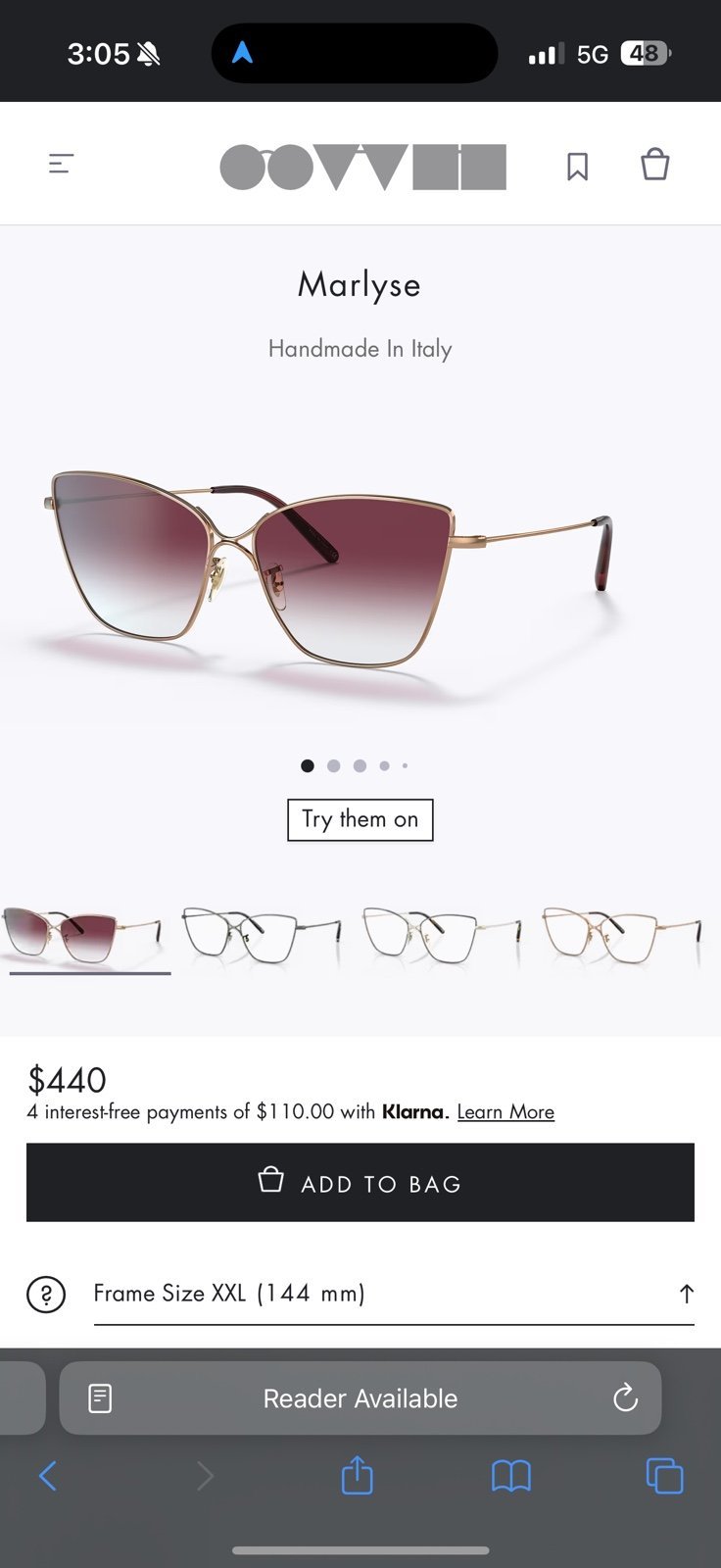Reload the page in Safari
This screenshot has width=721, height=1568.
point(625,1397)
